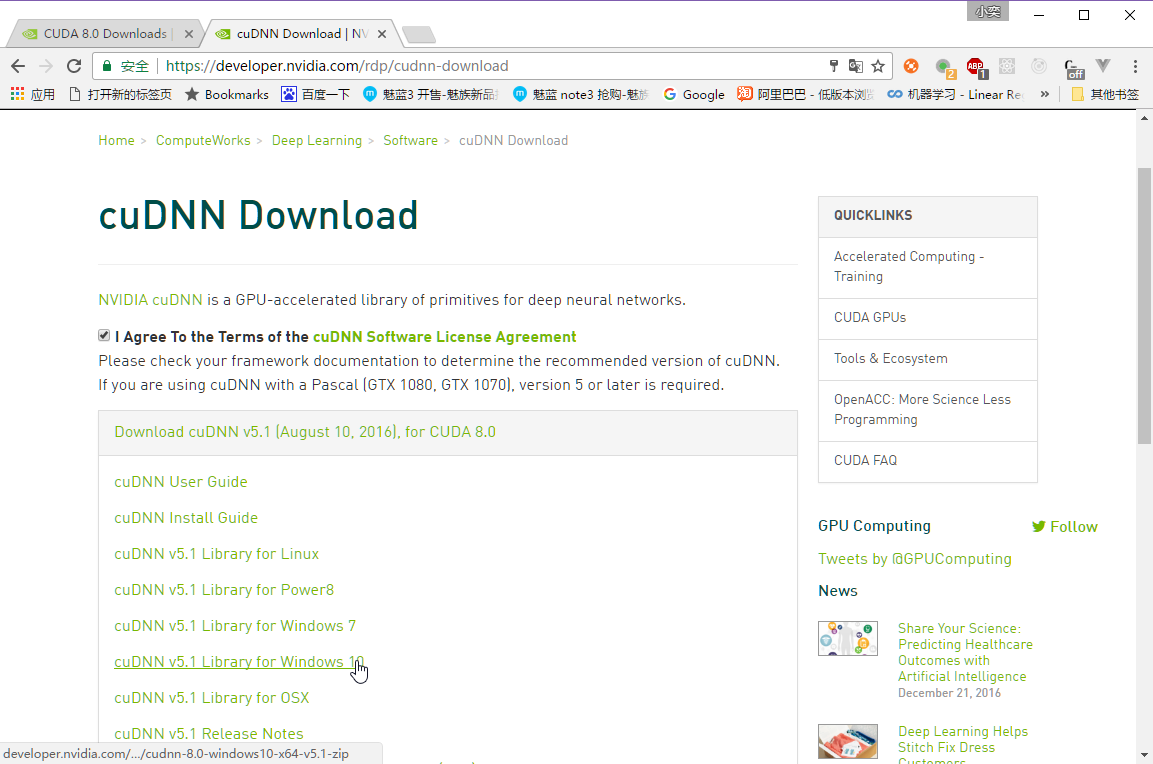Viewport: 1153px width, 764px height.
Task: Open the cuDNN Install Guide
Action: point(185,518)
